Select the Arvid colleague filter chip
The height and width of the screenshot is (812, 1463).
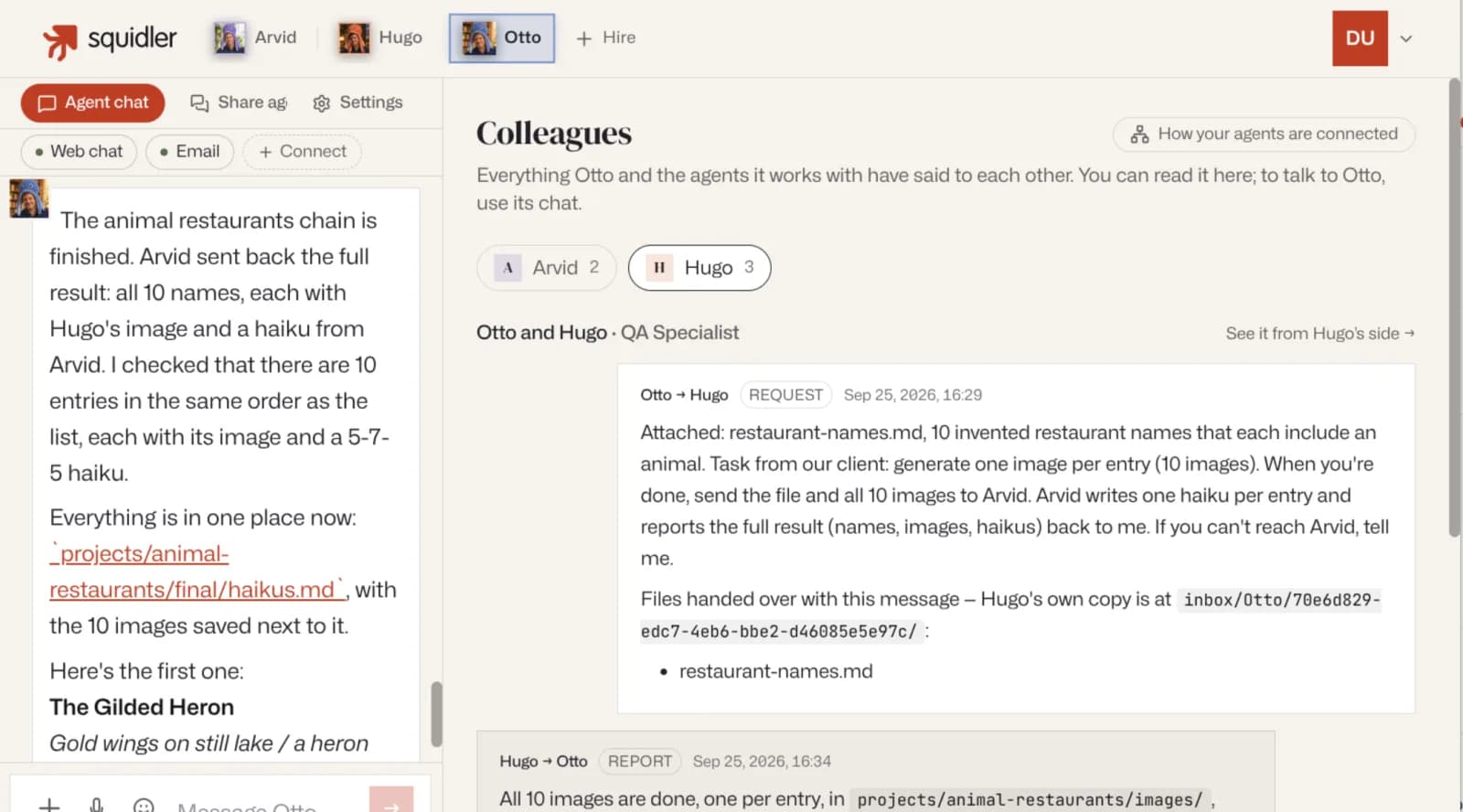tap(547, 268)
